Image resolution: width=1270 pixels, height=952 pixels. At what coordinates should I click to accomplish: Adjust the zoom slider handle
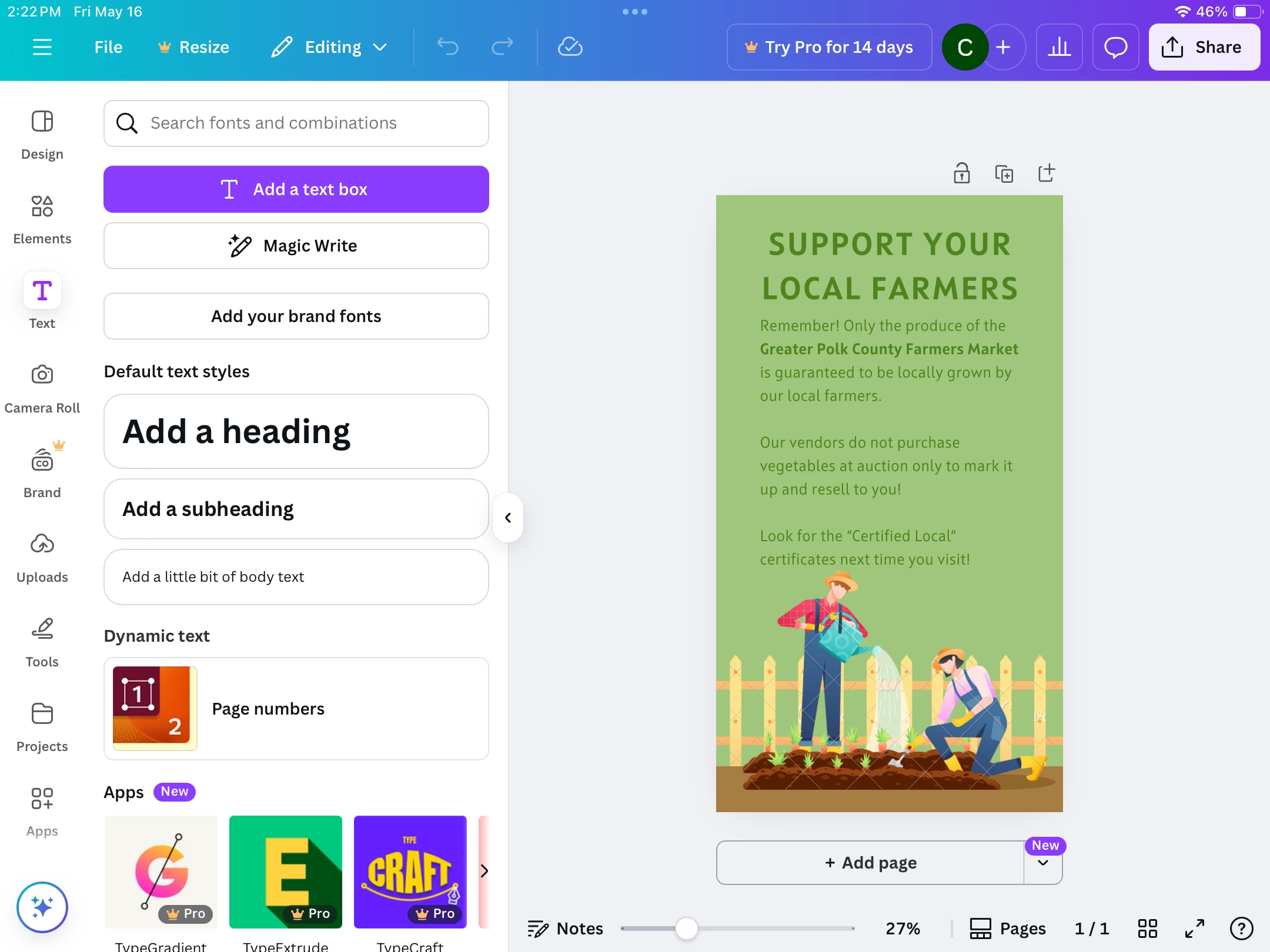click(x=686, y=928)
